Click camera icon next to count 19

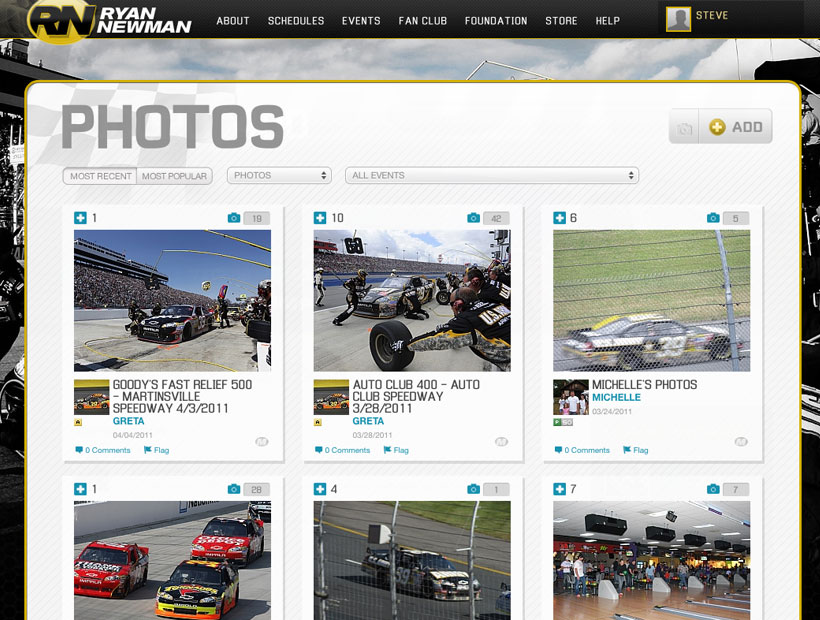tap(234, 218)
